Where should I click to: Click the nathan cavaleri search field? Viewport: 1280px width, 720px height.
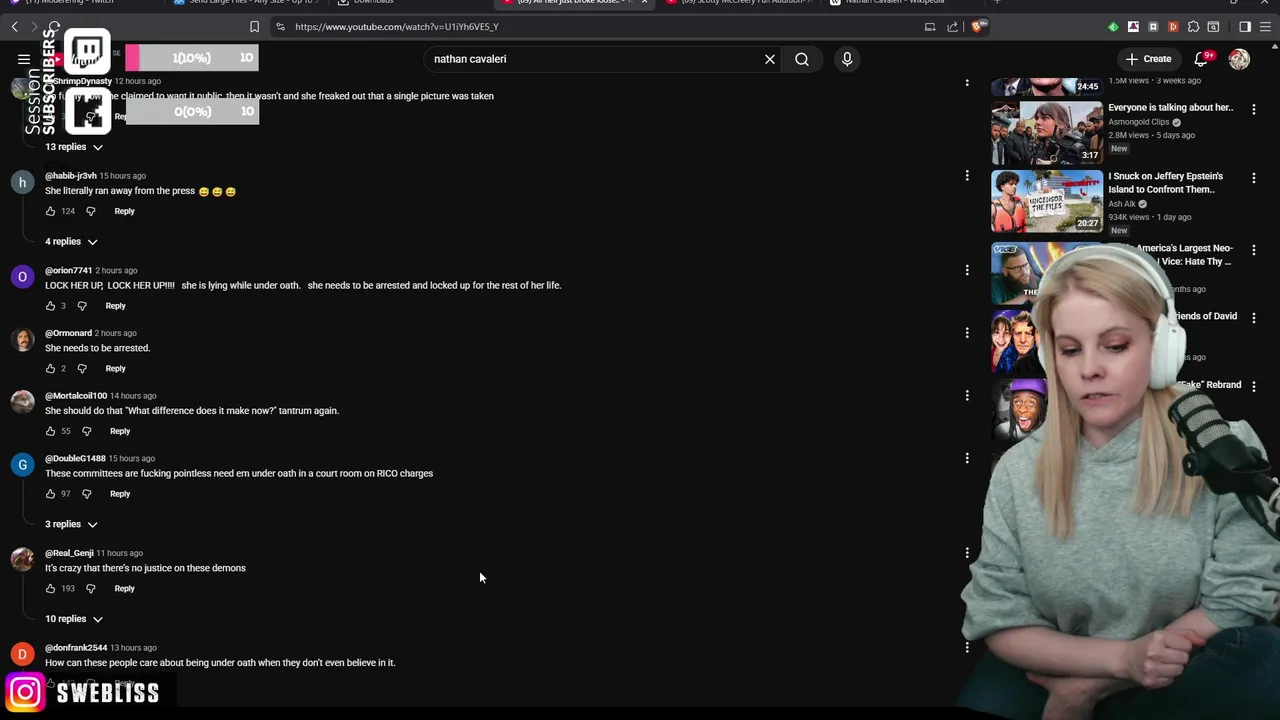click(x=595, y=59)
